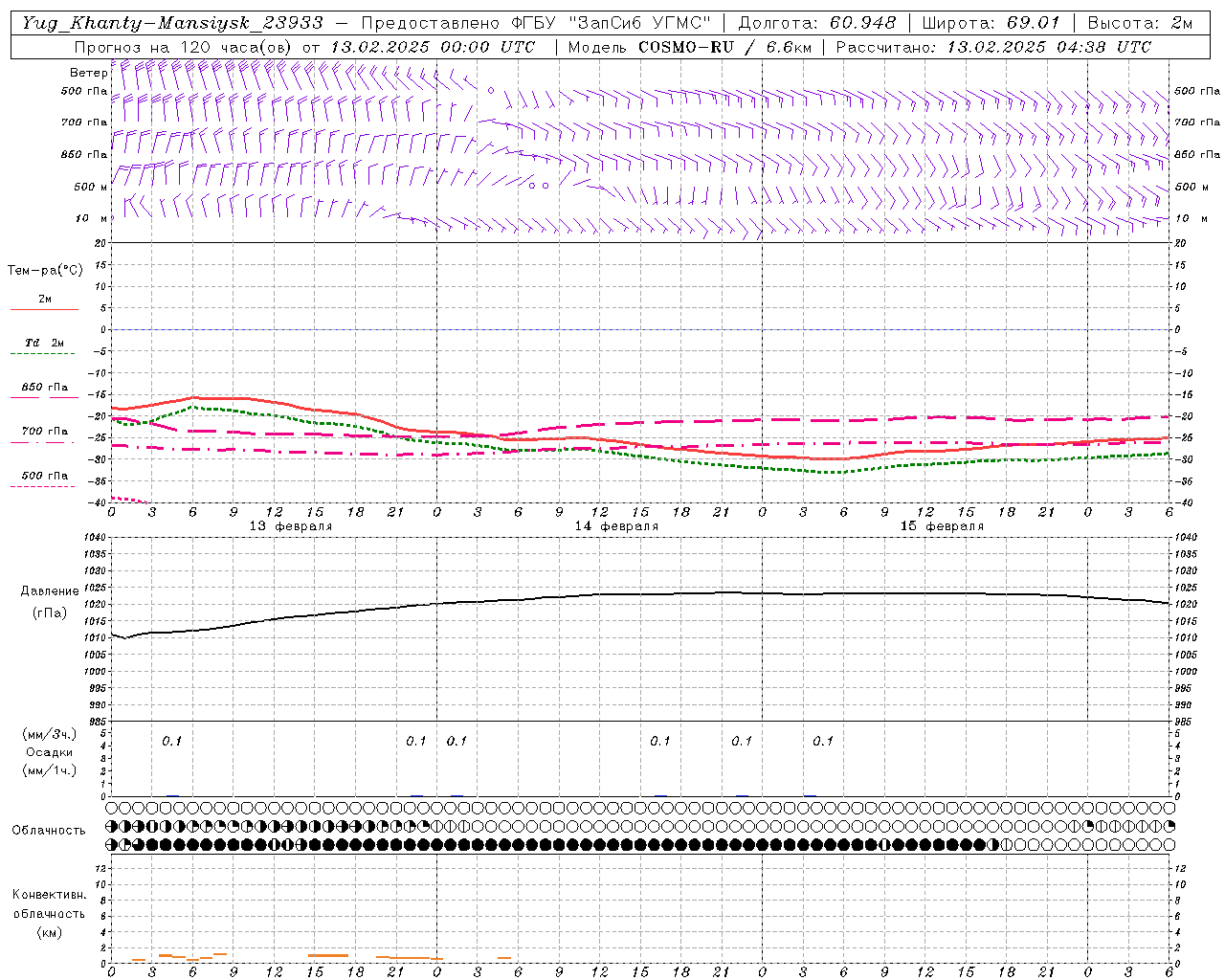Click the Давление panel label
Screen dimensions: 1225x980
click(x=50, y=591)
